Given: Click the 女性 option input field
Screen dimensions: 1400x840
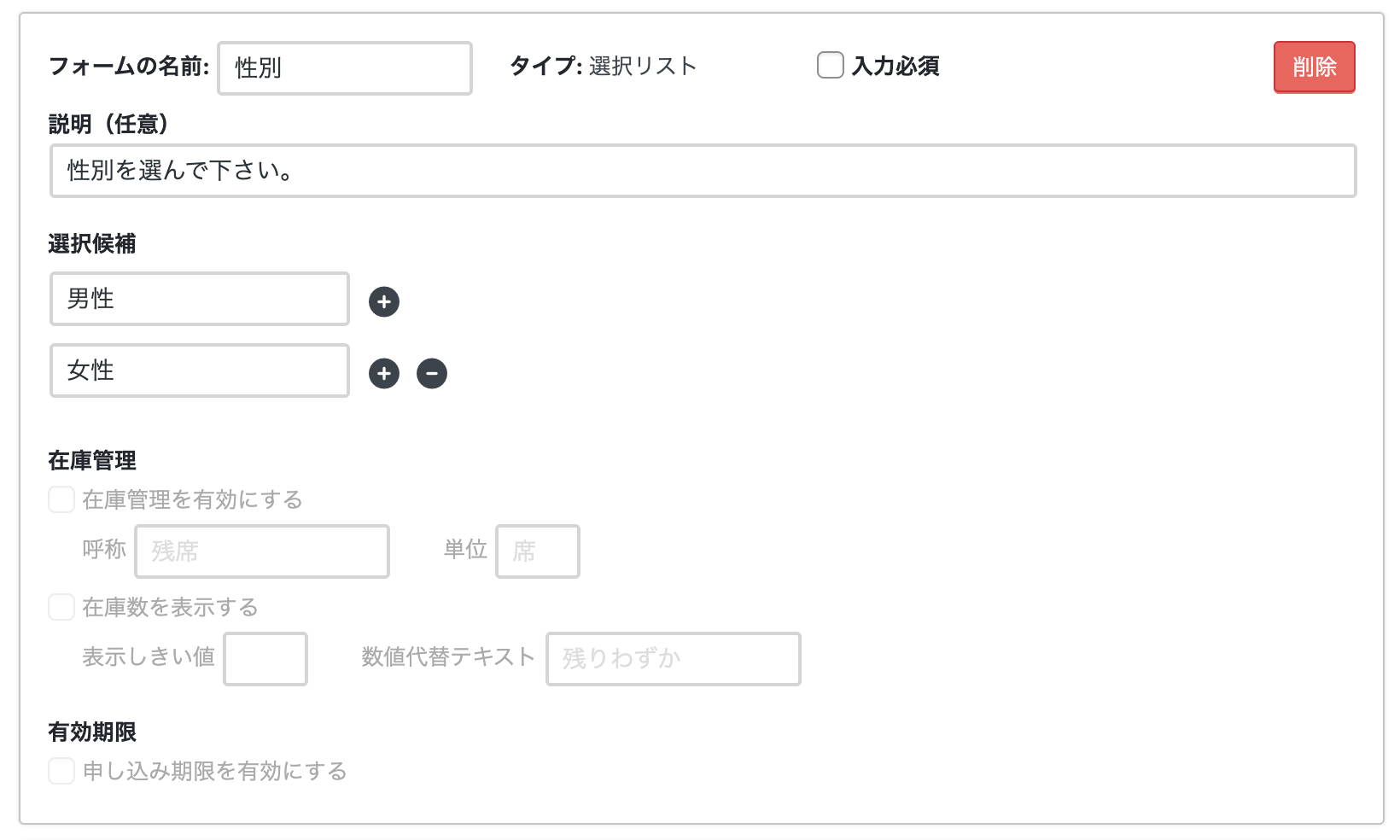Looking at the screenshot, I should [200, 370].
